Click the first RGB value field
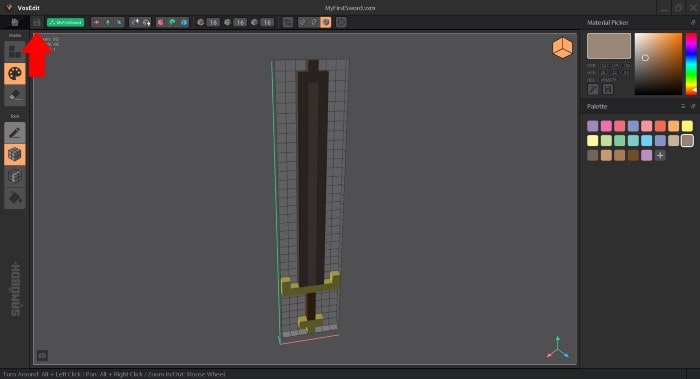Screen dimensions: 700x379 pos(604,66)
